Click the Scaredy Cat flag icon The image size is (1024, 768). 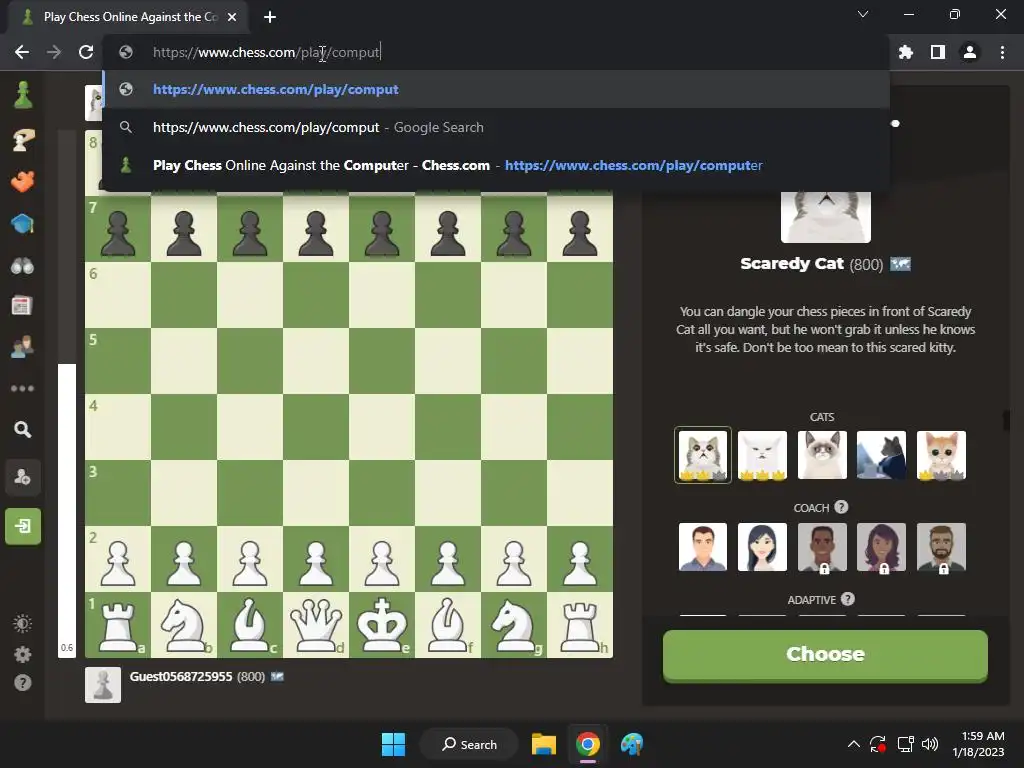click(901, 264)
